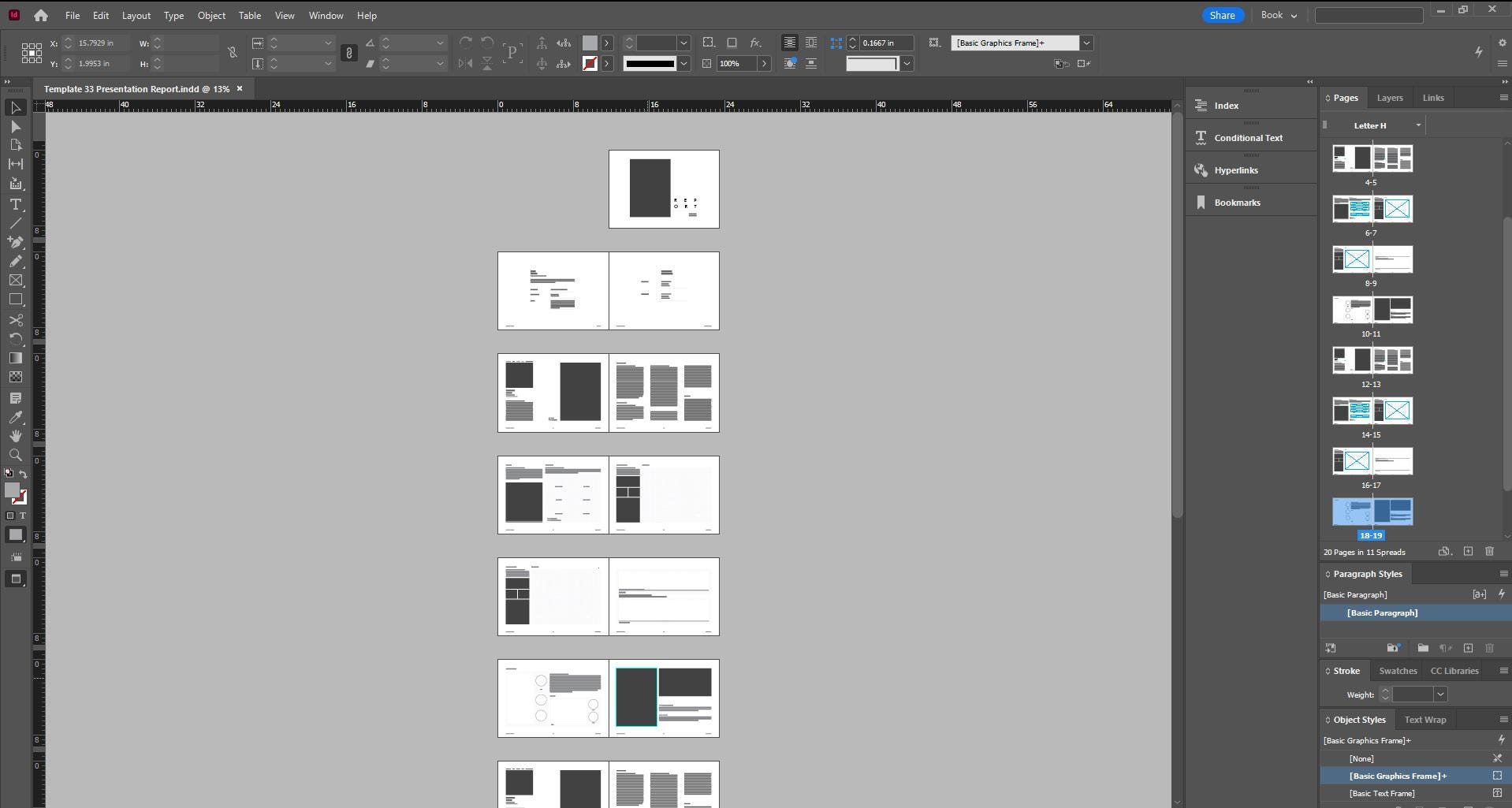The width and height of the screenshot is (1512, 808).
Task: Open the Book workspace dropdown
Action: (1278, 15)
